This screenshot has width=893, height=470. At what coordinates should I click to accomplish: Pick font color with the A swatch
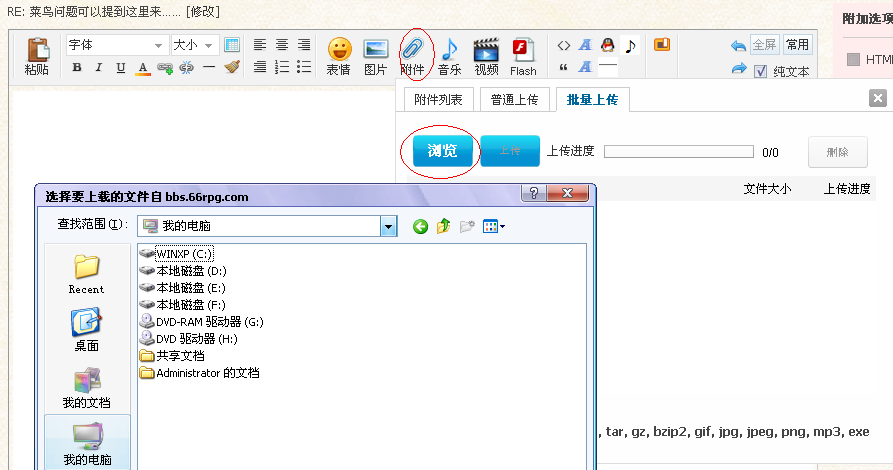pos(143,68)
